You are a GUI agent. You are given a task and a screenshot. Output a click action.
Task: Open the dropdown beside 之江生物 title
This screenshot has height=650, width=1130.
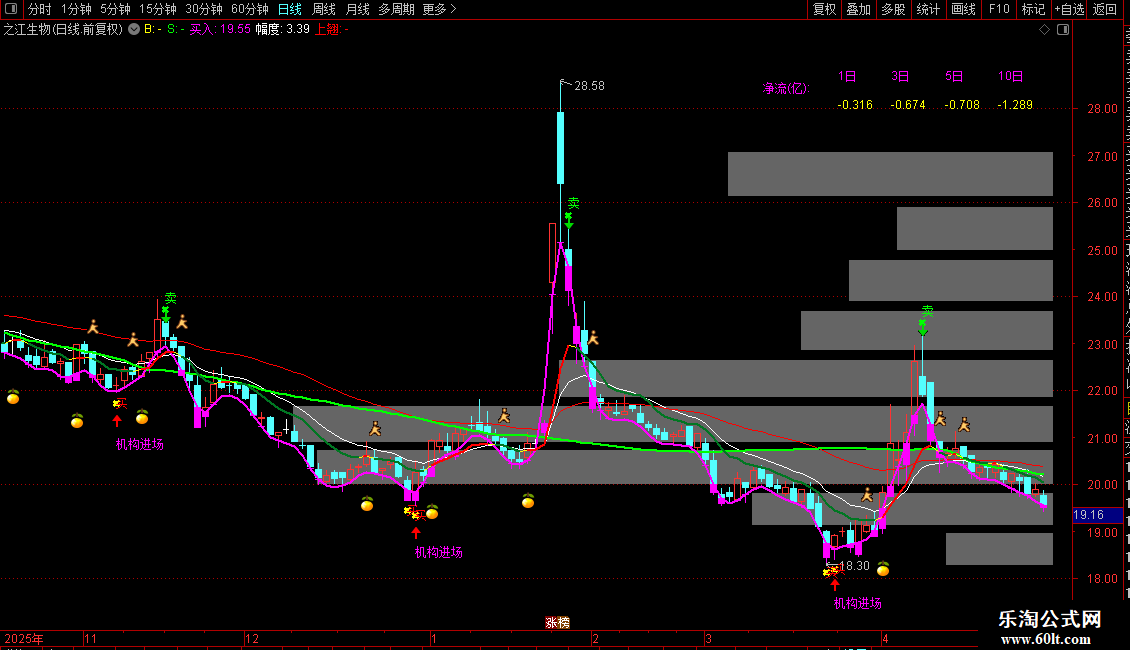[134, 30]
